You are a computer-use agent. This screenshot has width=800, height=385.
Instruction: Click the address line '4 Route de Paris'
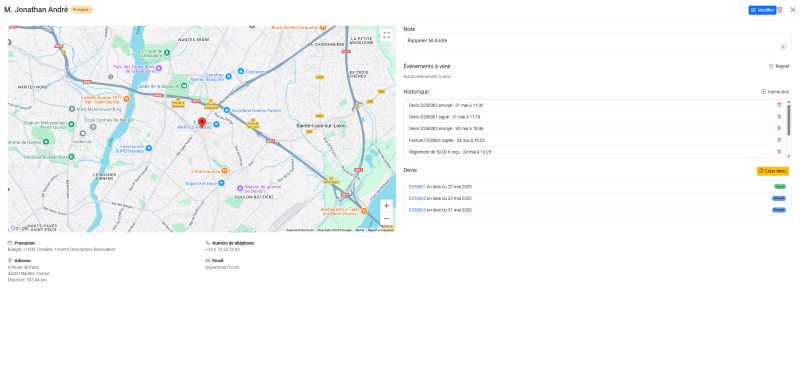pos(23,267)
